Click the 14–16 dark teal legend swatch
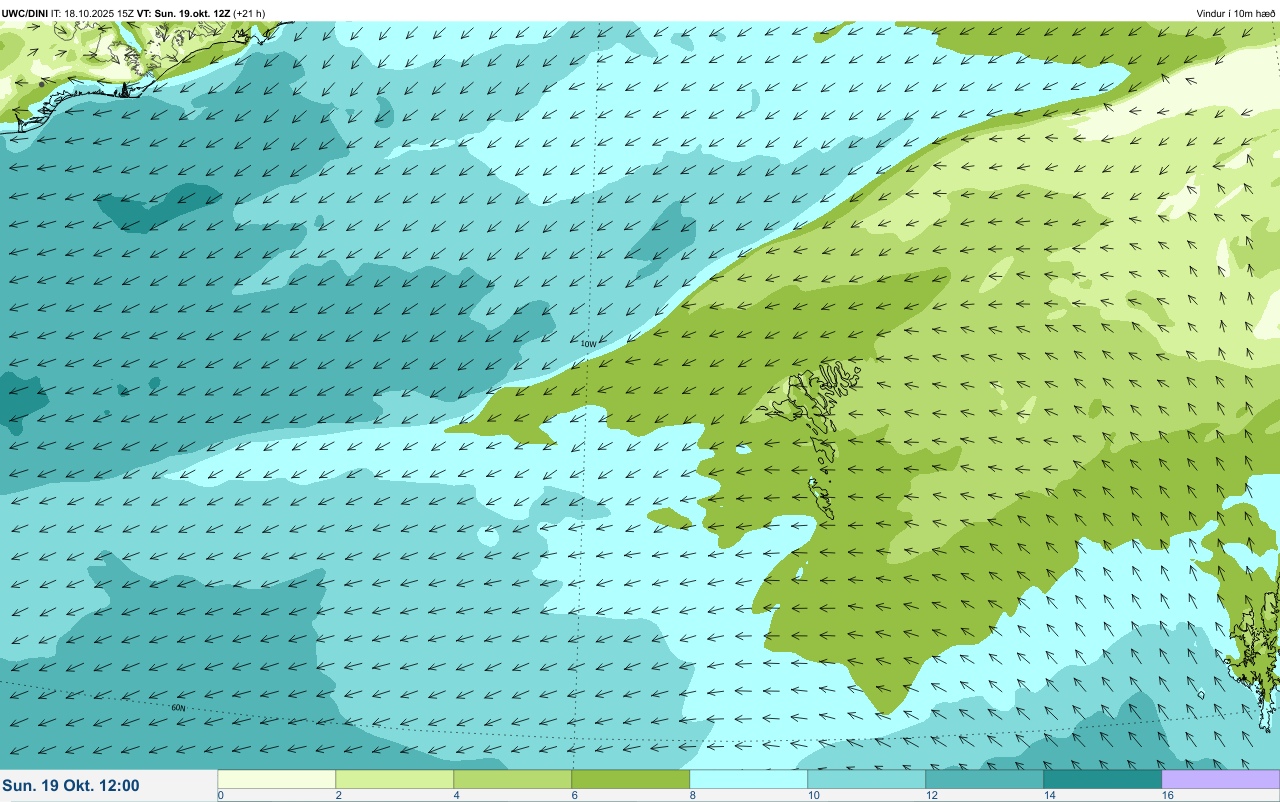The image size is (1280, 802). click(1102, 779)
